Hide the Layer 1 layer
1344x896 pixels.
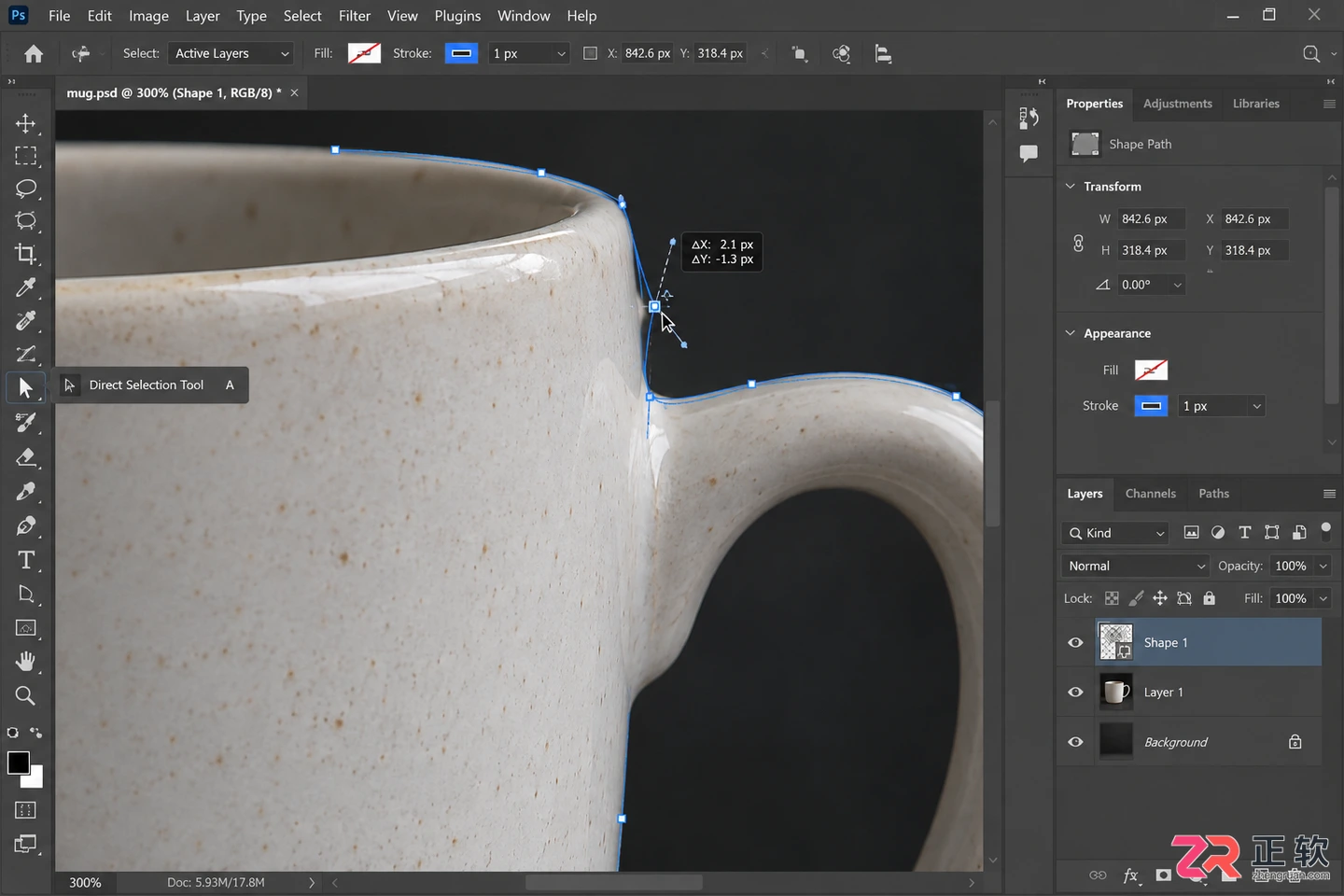[1075, 693]
